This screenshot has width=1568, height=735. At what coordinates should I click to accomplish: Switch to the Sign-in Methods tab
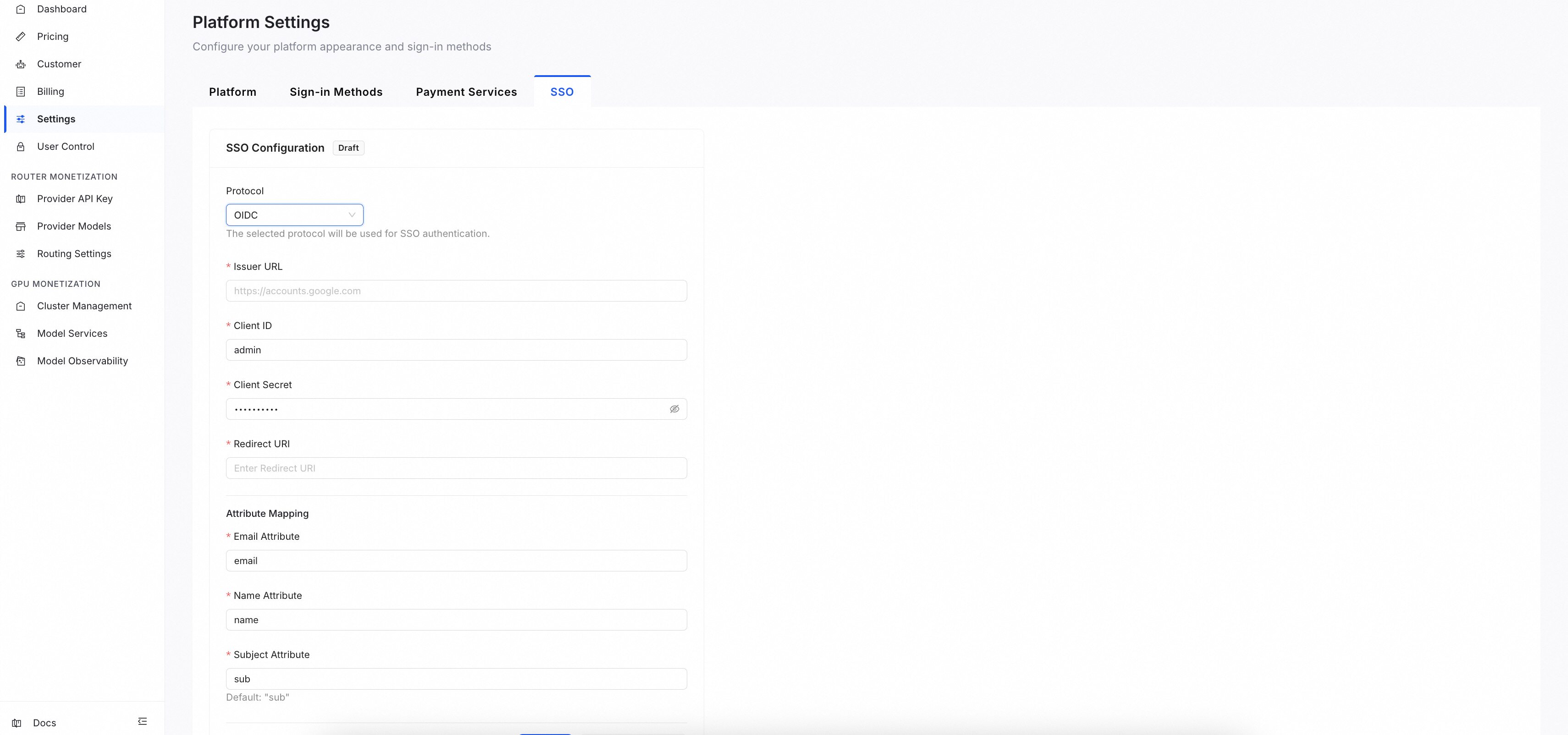click(x=336, y=92)
